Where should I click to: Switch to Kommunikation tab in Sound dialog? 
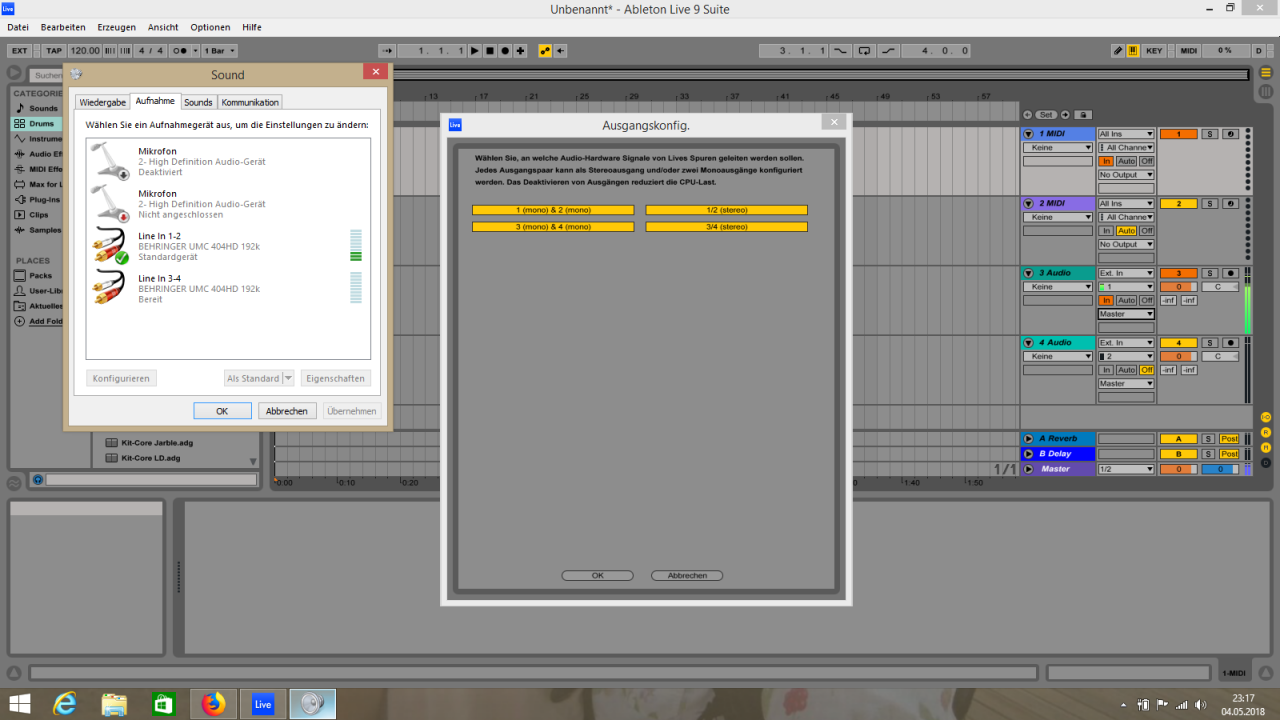(250, 102)
